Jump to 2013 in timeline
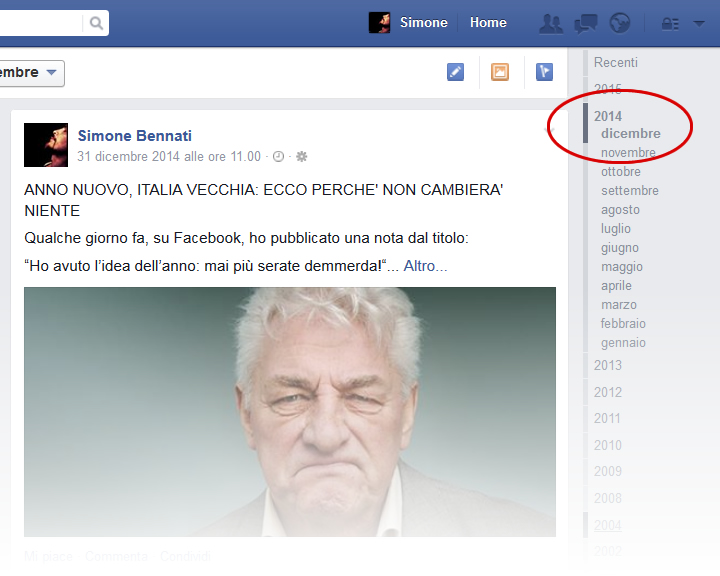This screenshot has height=576, width=720. tap(608, 366)
